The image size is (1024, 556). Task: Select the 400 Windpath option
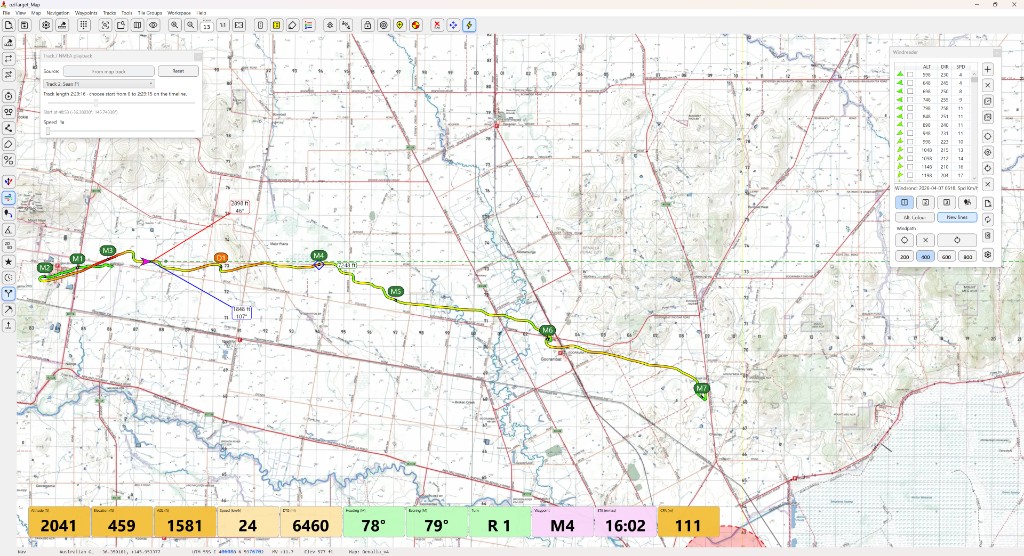pos(925,257)
